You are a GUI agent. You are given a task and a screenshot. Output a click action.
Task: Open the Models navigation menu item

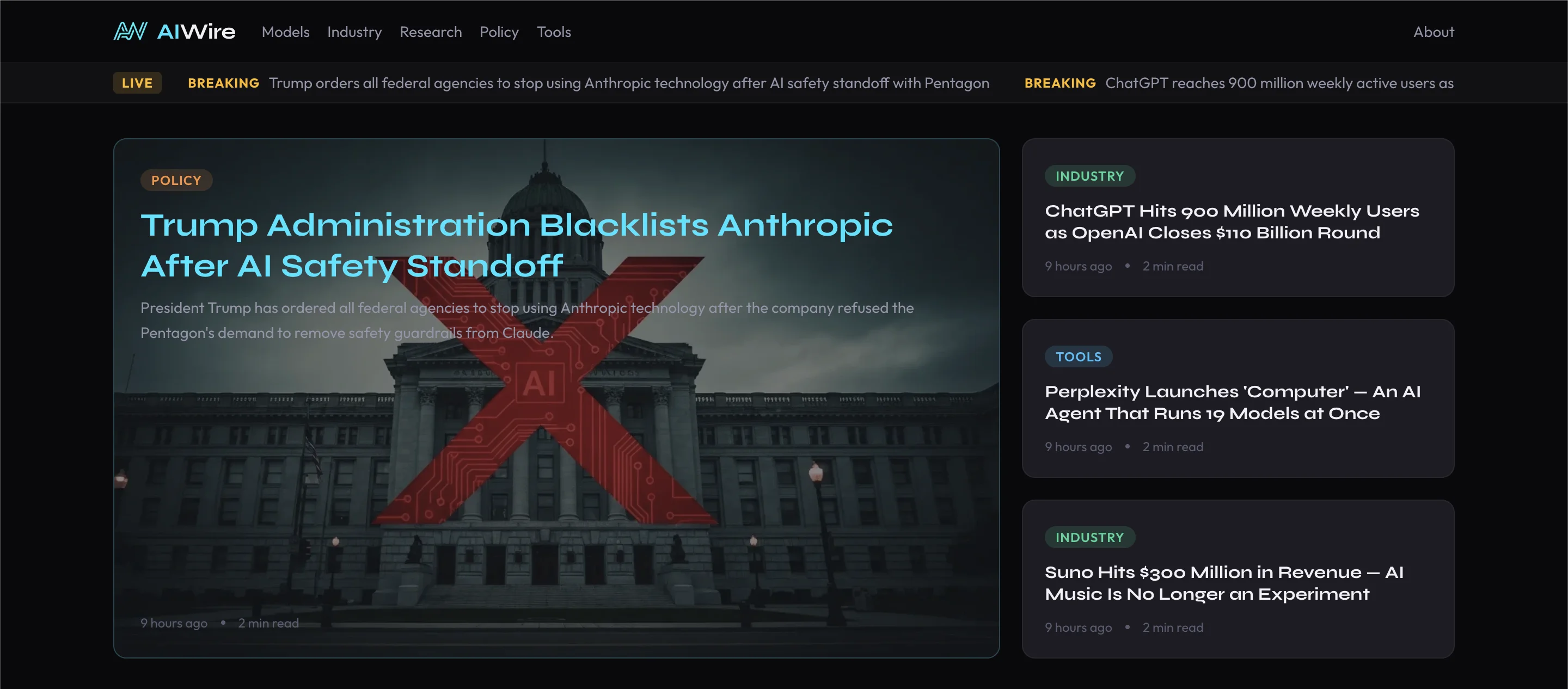(285, 32)
